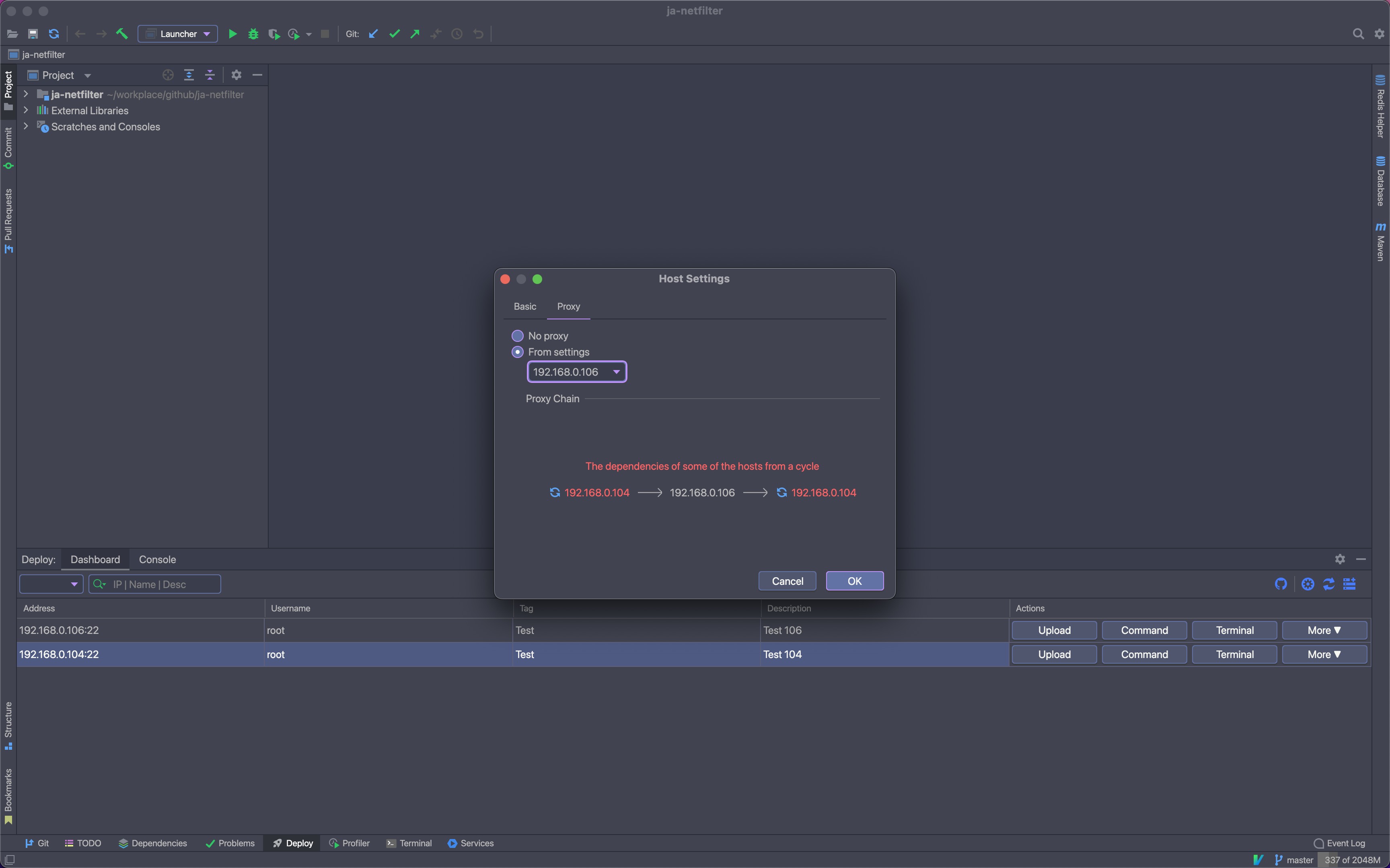Open the Launcher run configuration dropdown
The image size is (1390, 868).
point(177,34)
